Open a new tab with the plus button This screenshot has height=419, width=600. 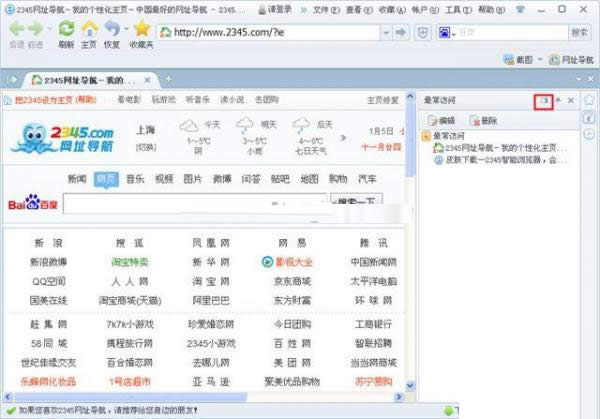168,79
